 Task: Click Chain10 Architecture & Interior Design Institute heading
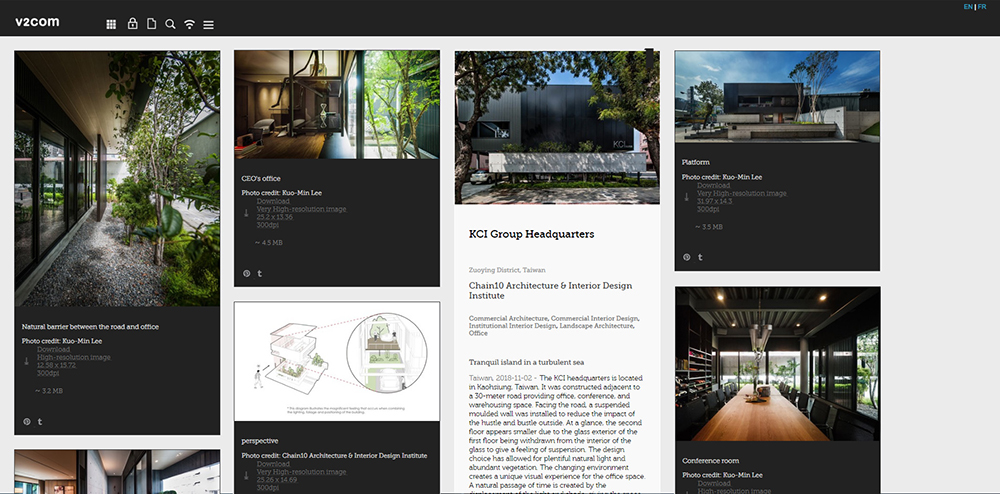point(550,291)
